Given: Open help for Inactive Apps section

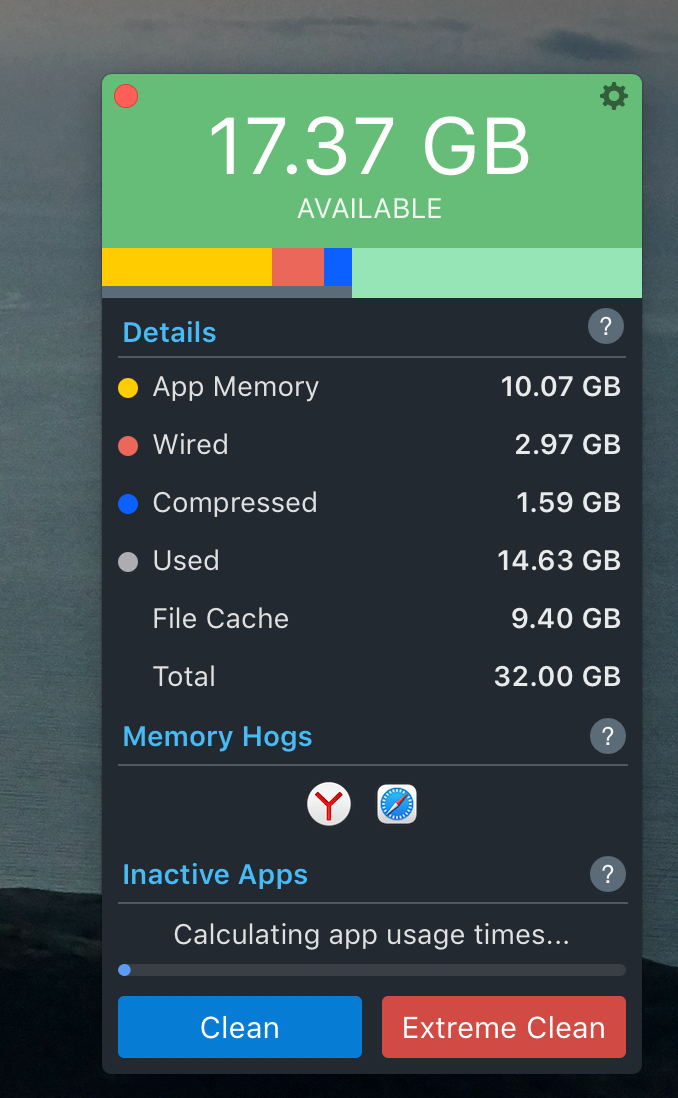Looking at the screenshot, I should click(x=607, y=874).
